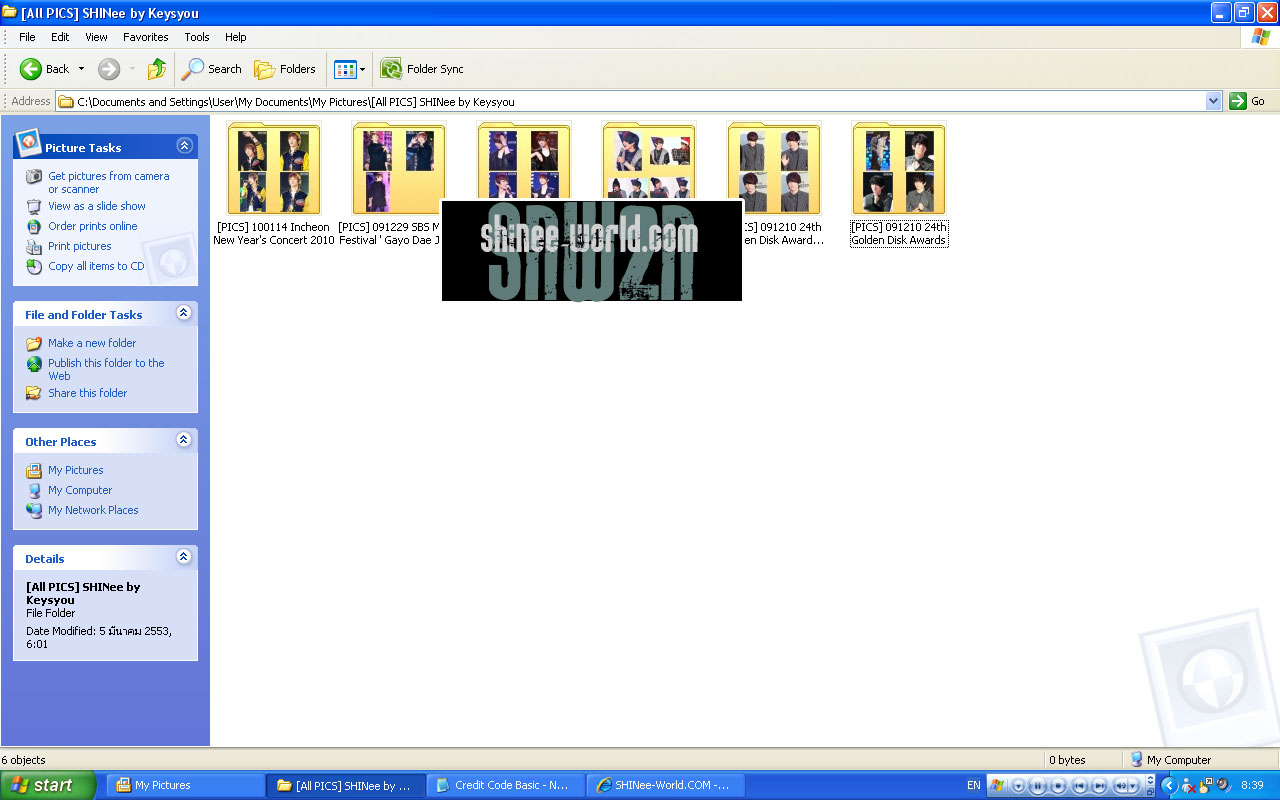Open the Forward history dropdown arrow
1280x800 pixels.
[132, 69]
